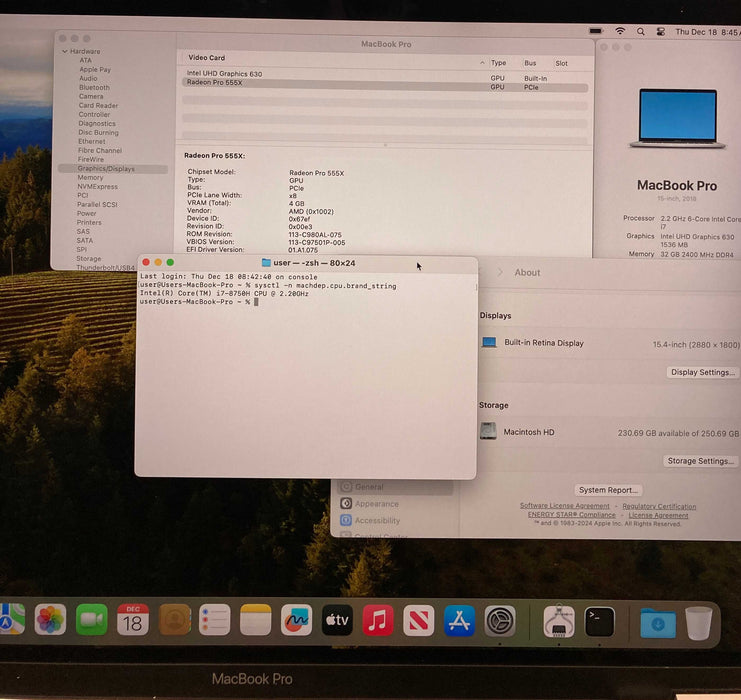
Task: Click Slot column header
Action: pos(561,63)
